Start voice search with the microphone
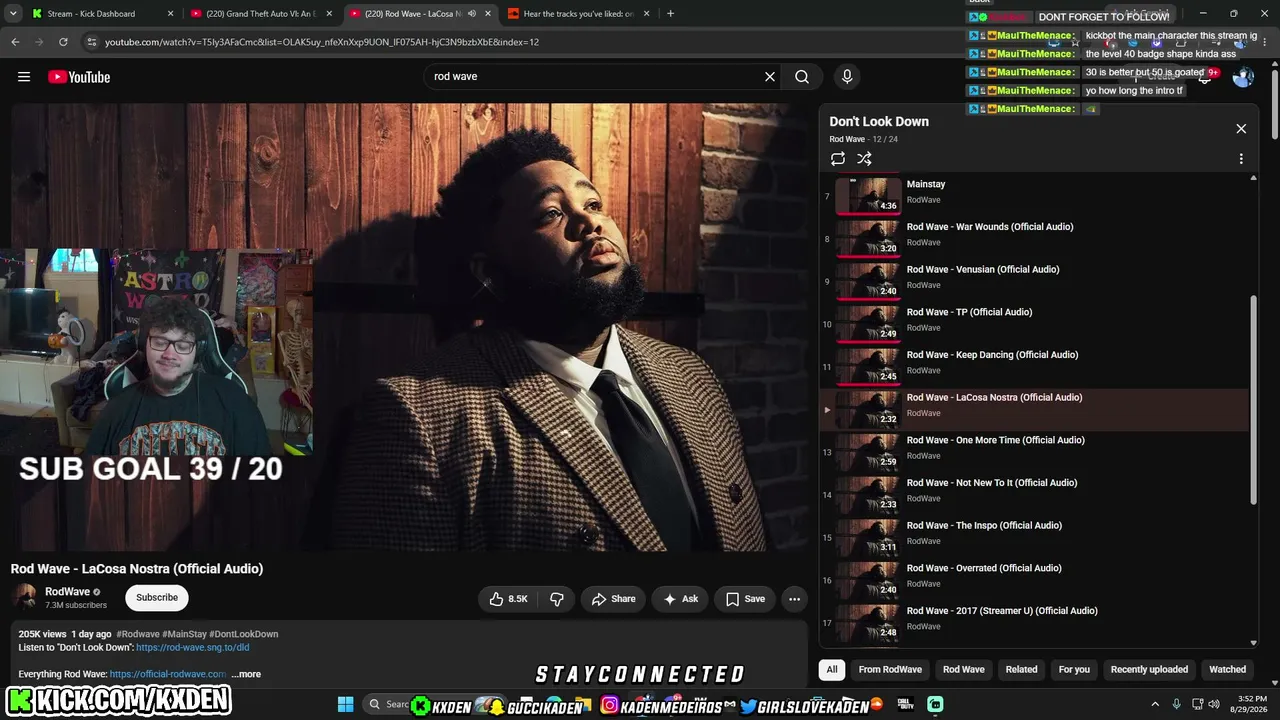This screenshot has height=720, width=1280. (x=847, y=77)
